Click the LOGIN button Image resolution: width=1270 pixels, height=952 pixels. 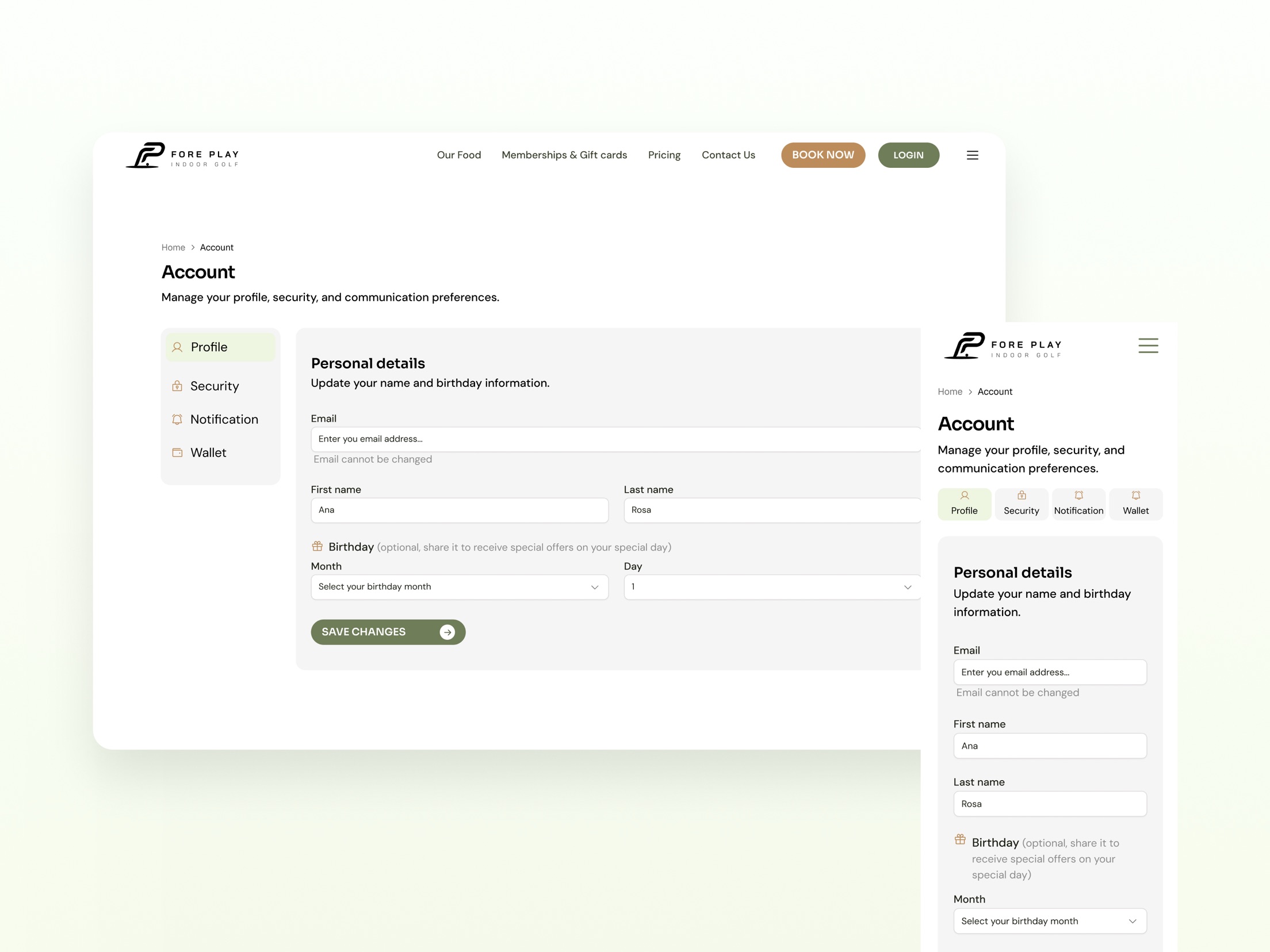908,155
